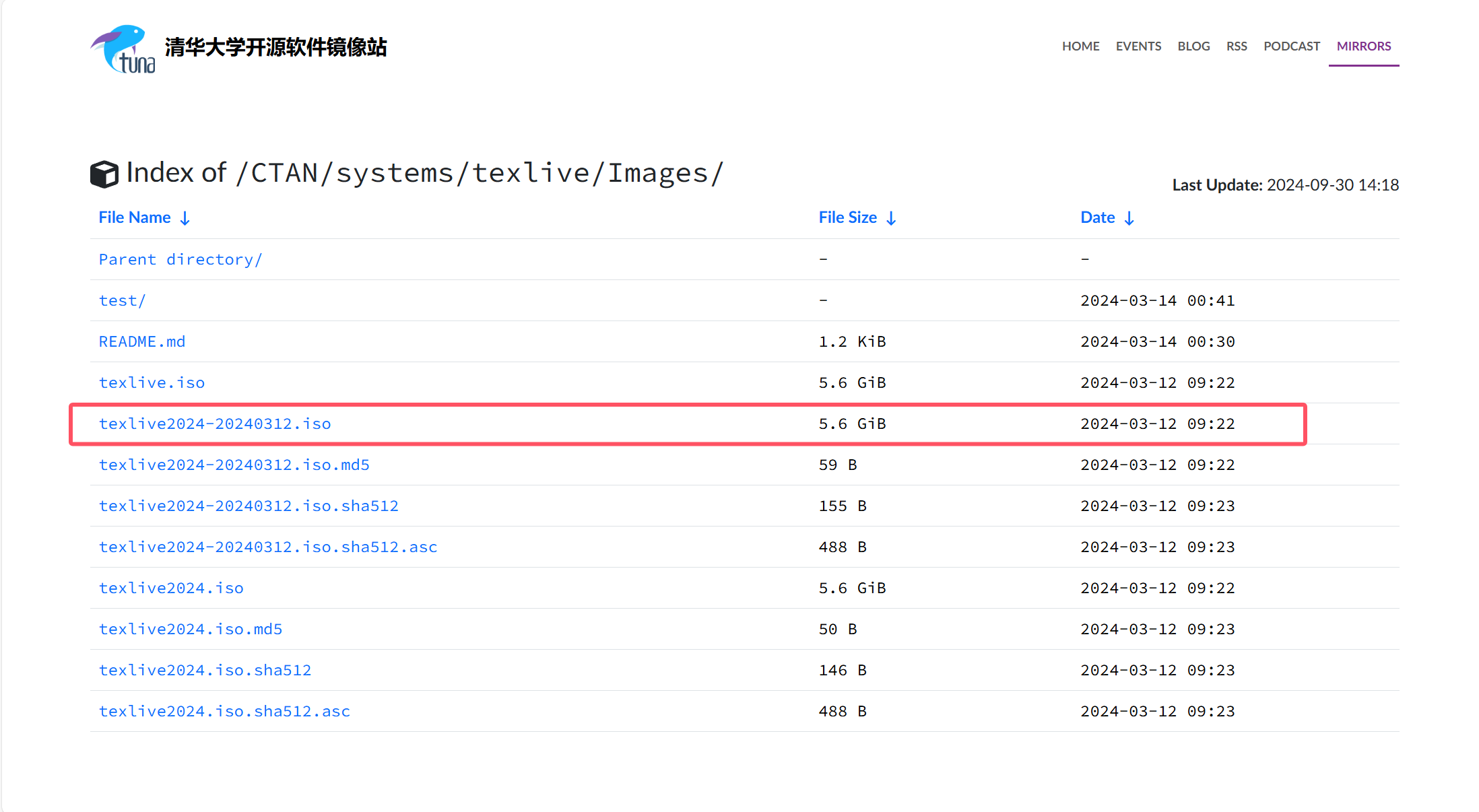The width and height of the screenshot is (1479, 812).
Task: Open texlive2024-20240312.iso.md5 link
Action: [234, 465]
